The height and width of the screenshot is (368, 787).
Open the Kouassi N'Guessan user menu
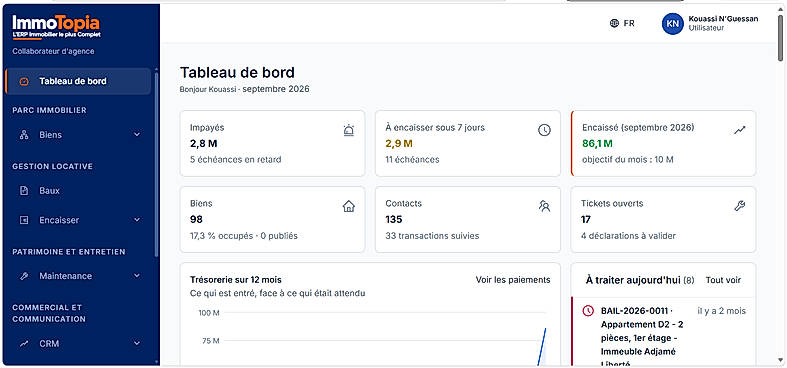coord(710,23)
